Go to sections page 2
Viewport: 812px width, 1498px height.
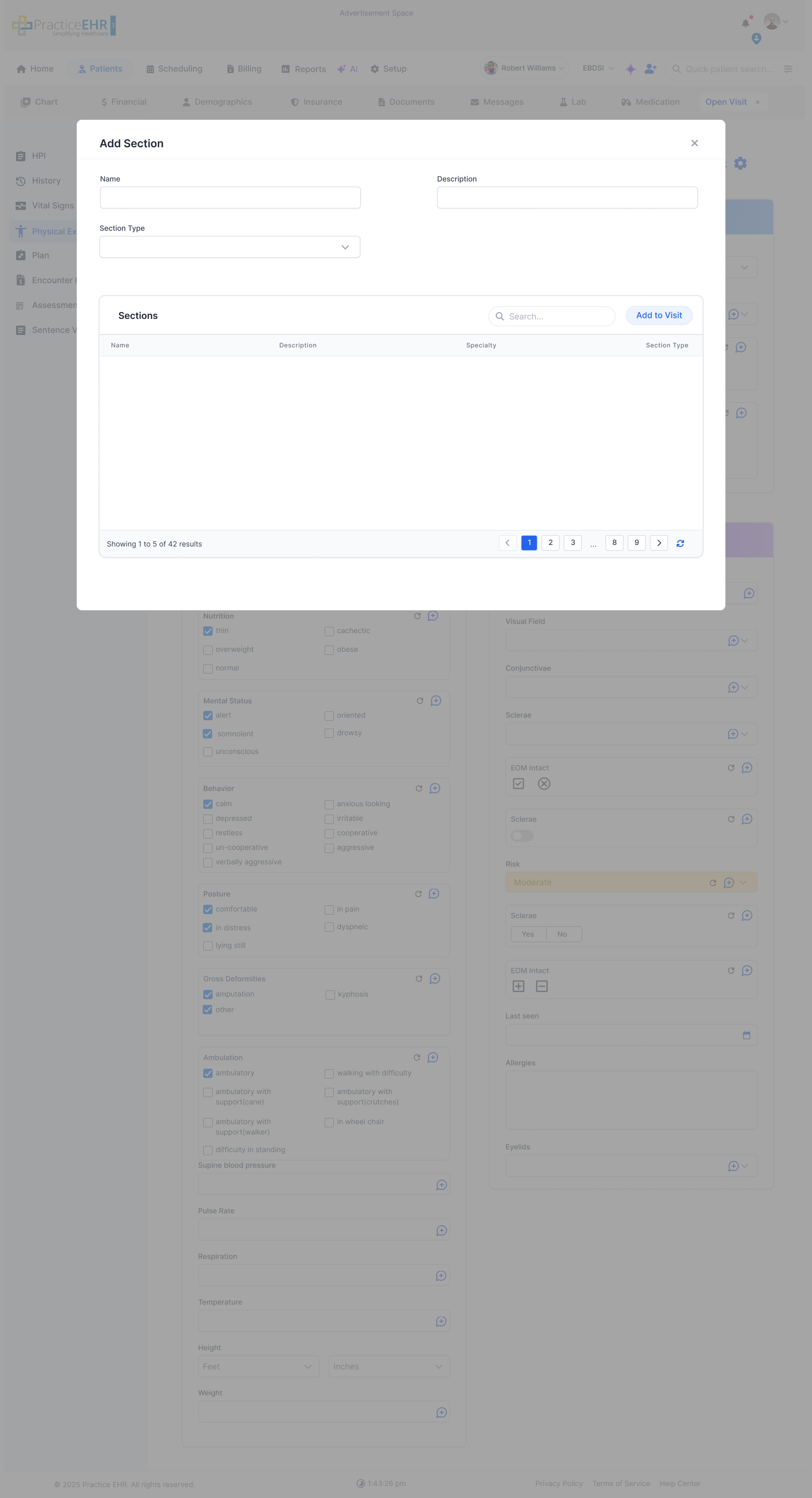coord(550,542)
